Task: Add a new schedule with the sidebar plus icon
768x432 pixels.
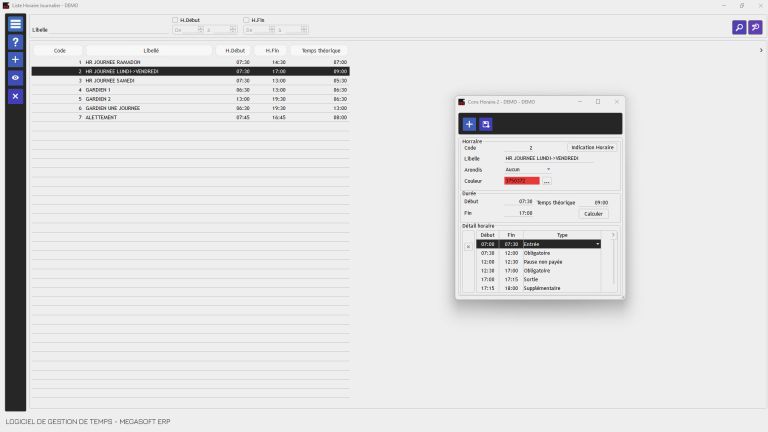Action: (15, 60)
